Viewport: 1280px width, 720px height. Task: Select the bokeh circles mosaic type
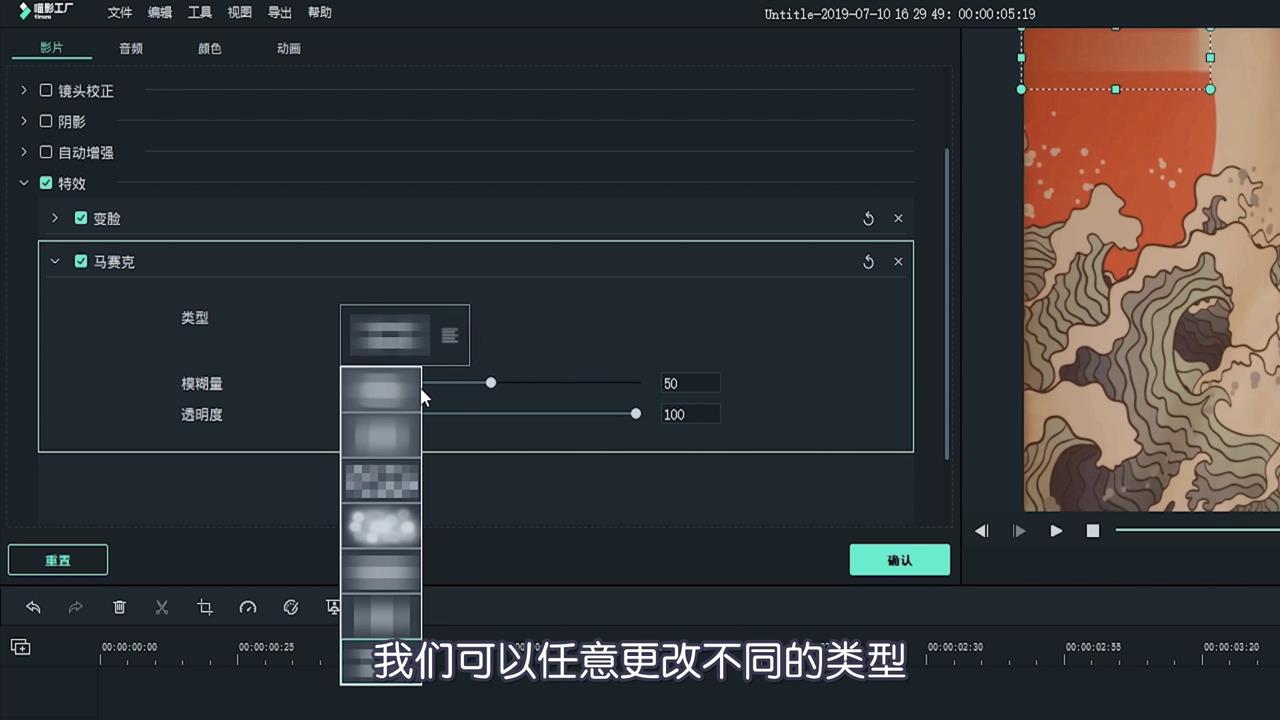pyautogui.click(x=381, y=526)
